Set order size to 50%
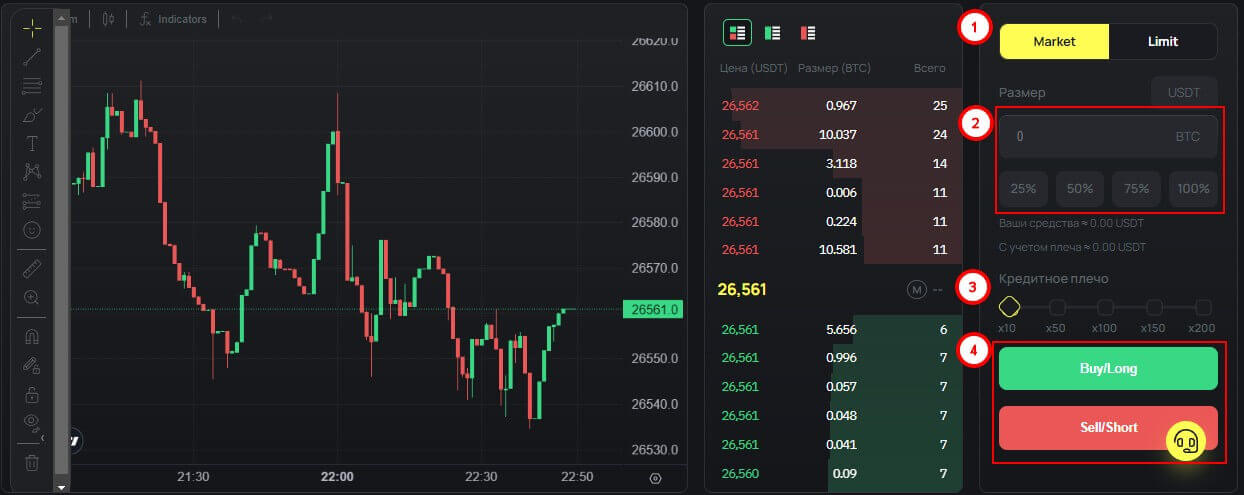 point(1079,188)
